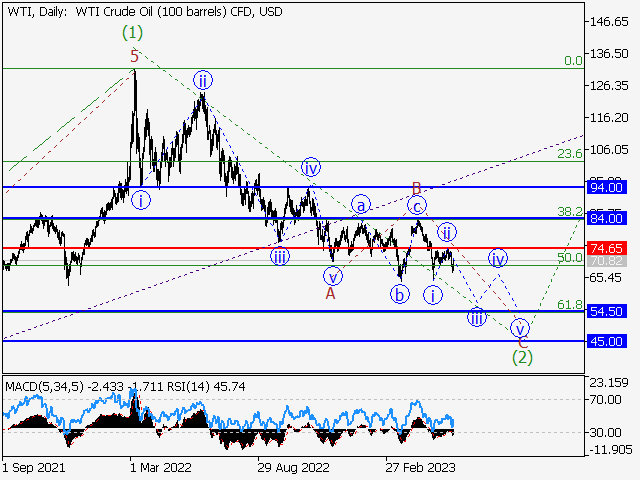Image resolution: width=640 pixels, height=480 pixels.
Task: Select the red 5 wave label
Action: coord(135,56)
